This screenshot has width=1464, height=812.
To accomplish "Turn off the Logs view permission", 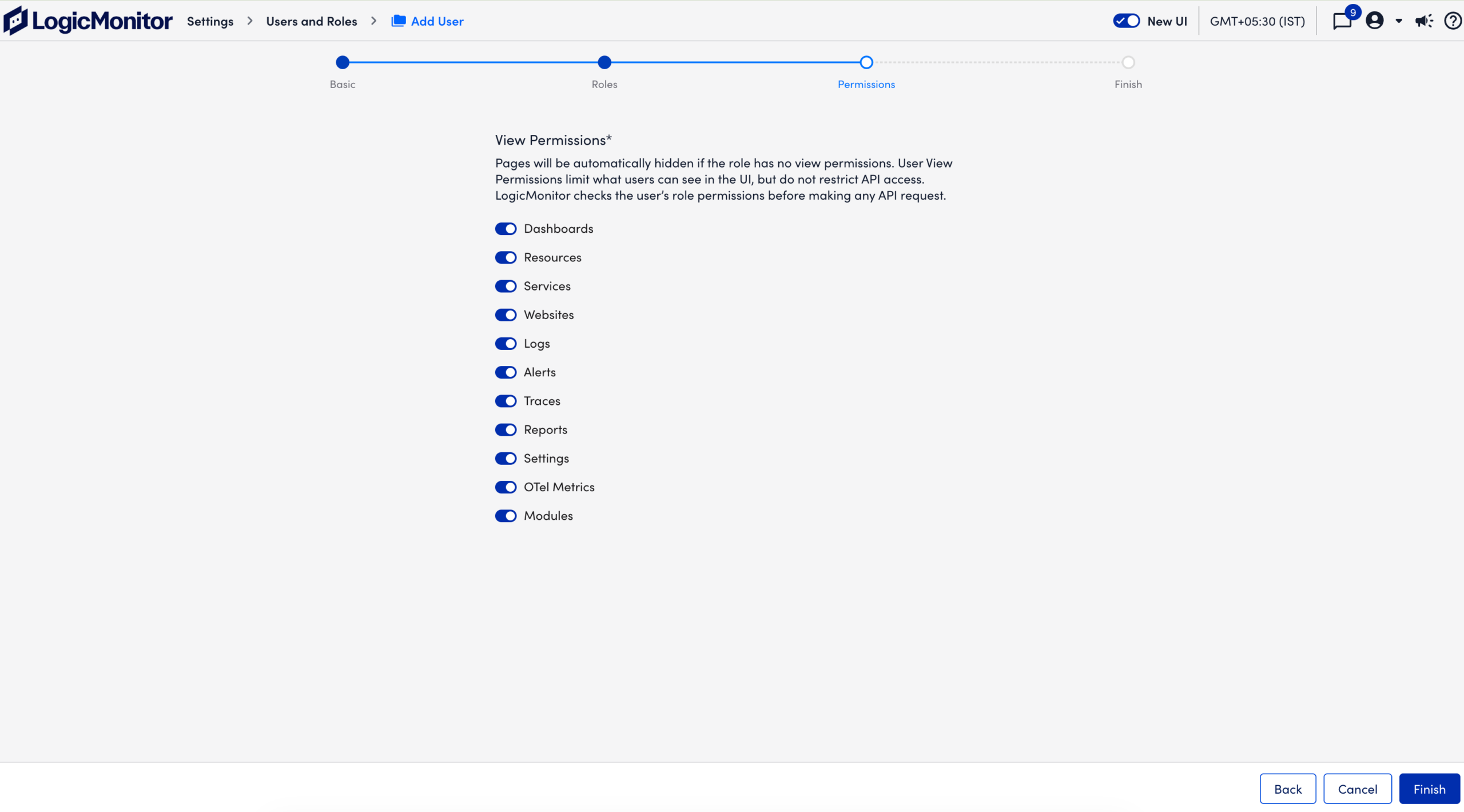I will [506, 344].
